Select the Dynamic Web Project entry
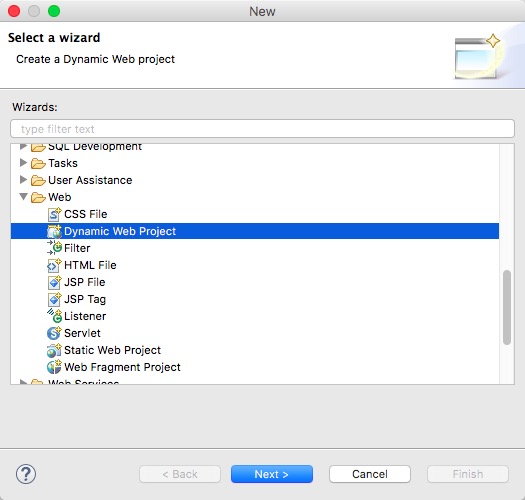Viewport: 525px width, 500px height. tap(120, 231)
